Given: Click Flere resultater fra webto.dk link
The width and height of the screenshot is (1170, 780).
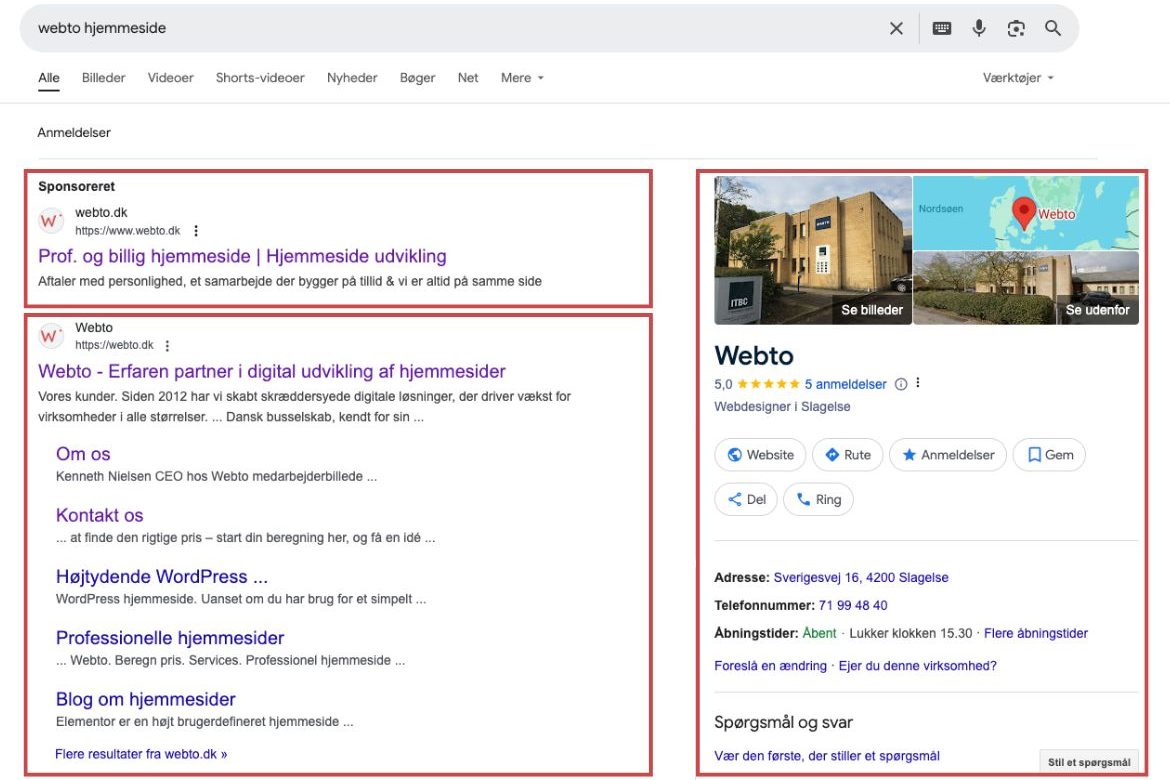Looking at the screenshot, I should (x=141, y=754).
